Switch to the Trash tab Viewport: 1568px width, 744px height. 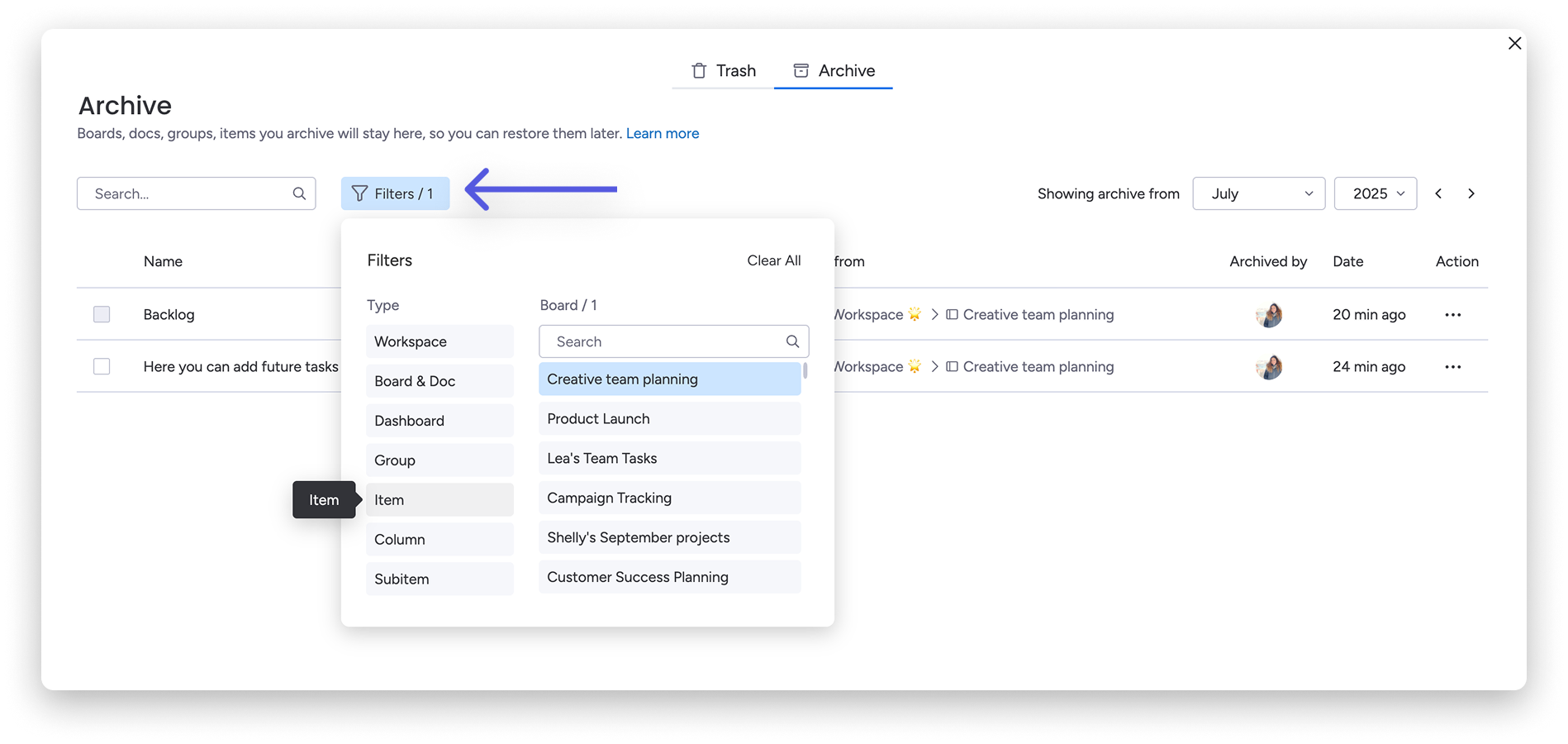pyautogui.click(x=723, y=71)
